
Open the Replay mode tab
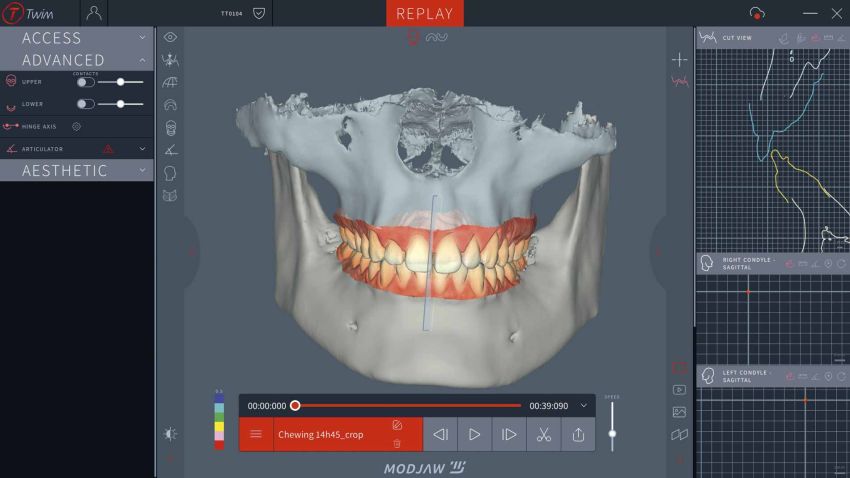tap(425, 13)
